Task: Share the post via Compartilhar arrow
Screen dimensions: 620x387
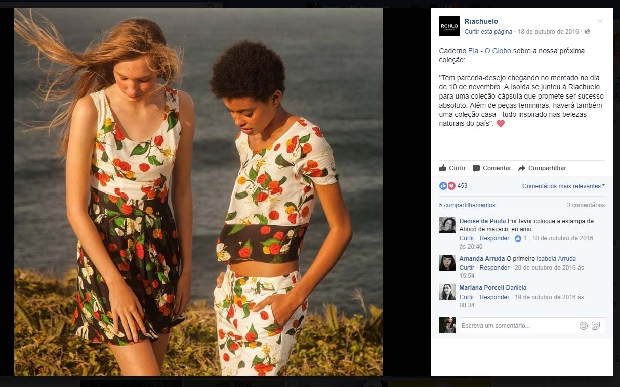Action: click(x=542, y=168)
